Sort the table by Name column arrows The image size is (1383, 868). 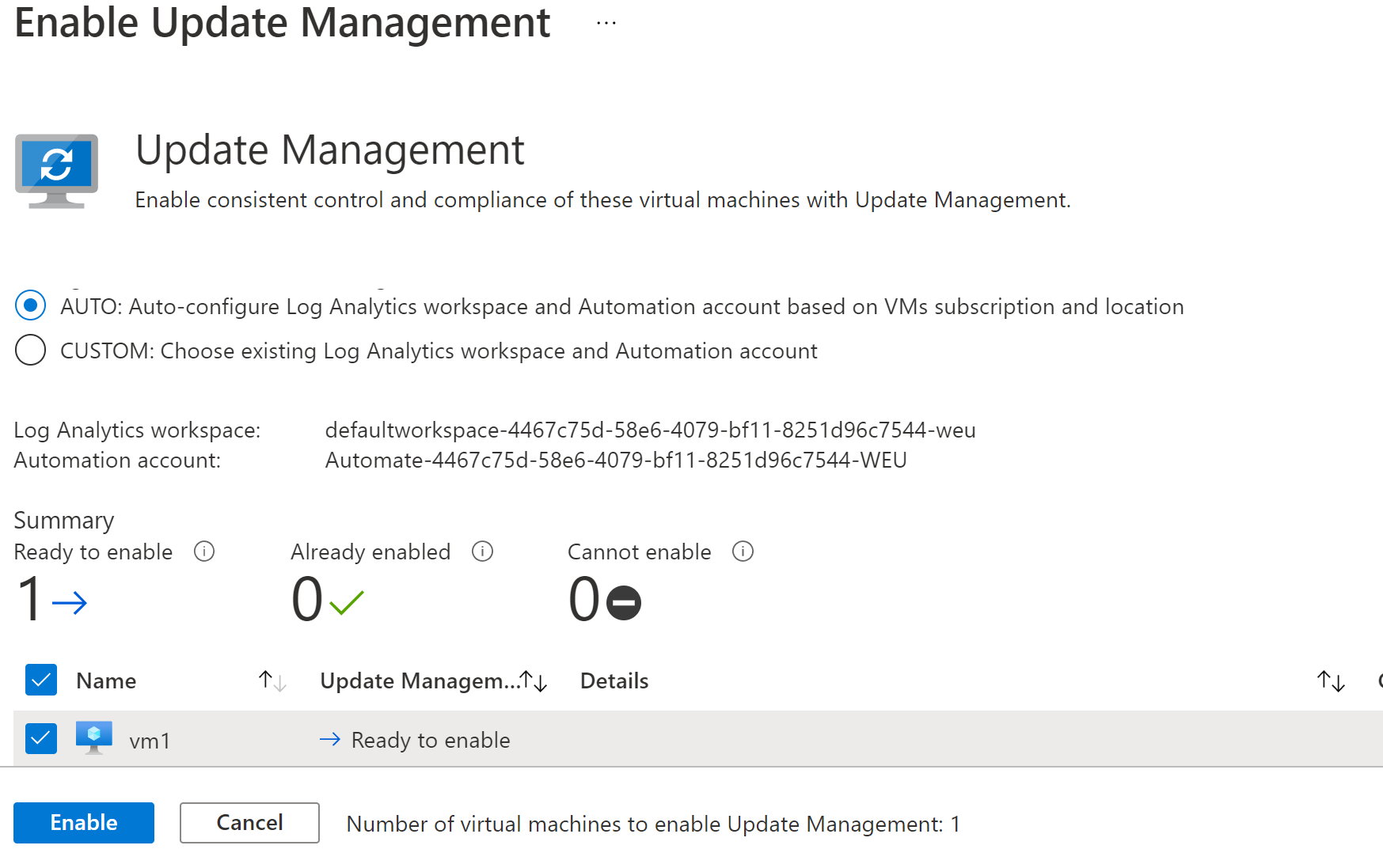[x=272, y=680]
